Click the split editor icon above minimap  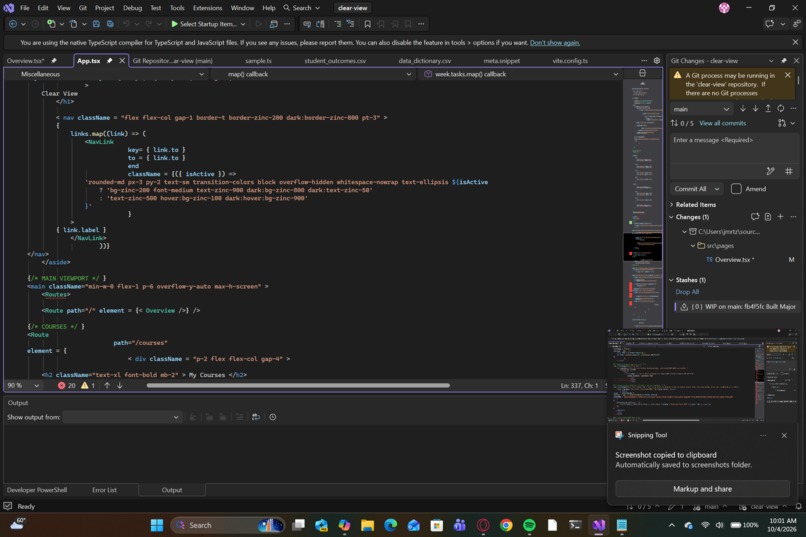[x=642, y=73]
